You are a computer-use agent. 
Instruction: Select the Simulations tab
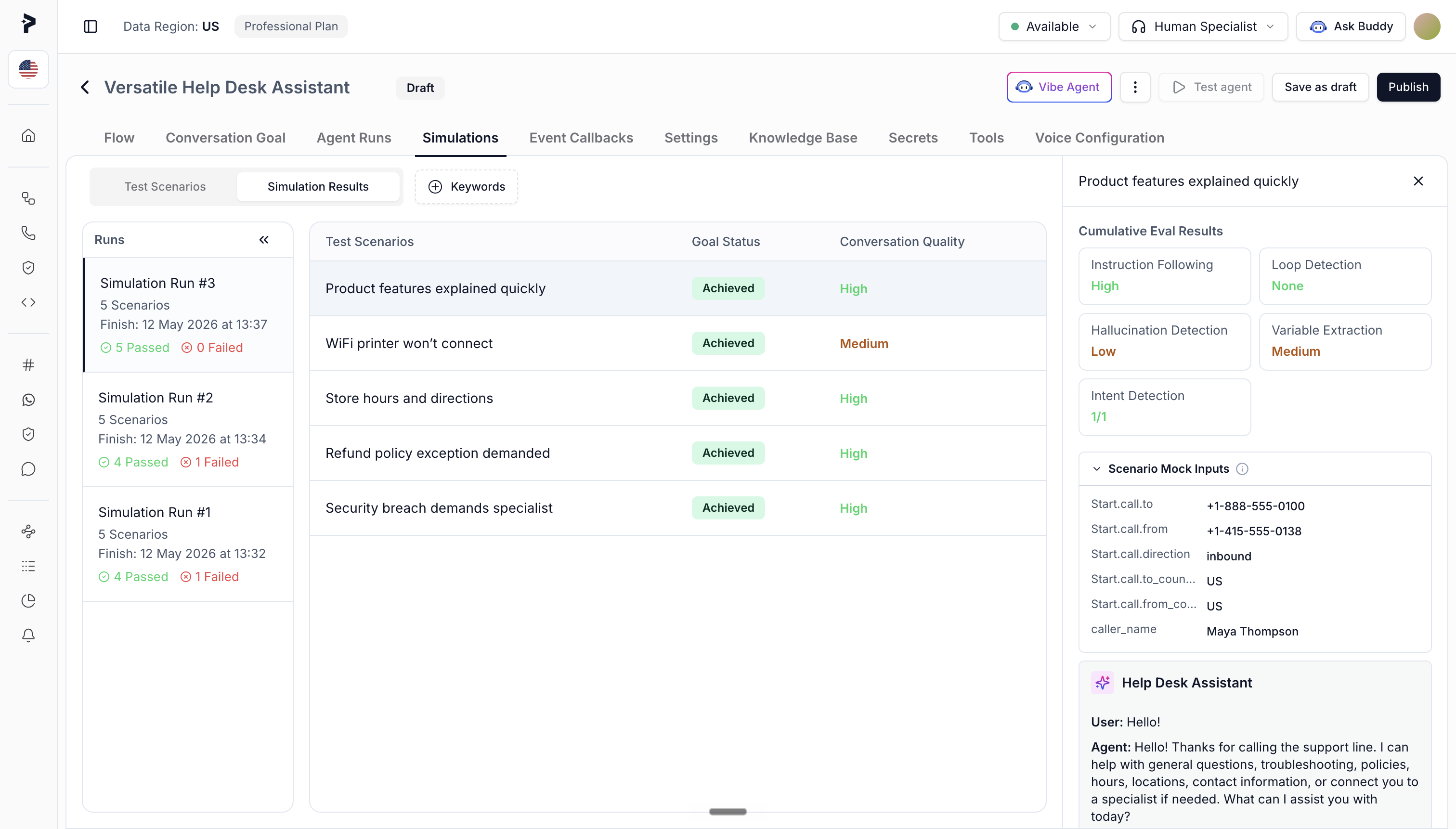click(460, 138)
